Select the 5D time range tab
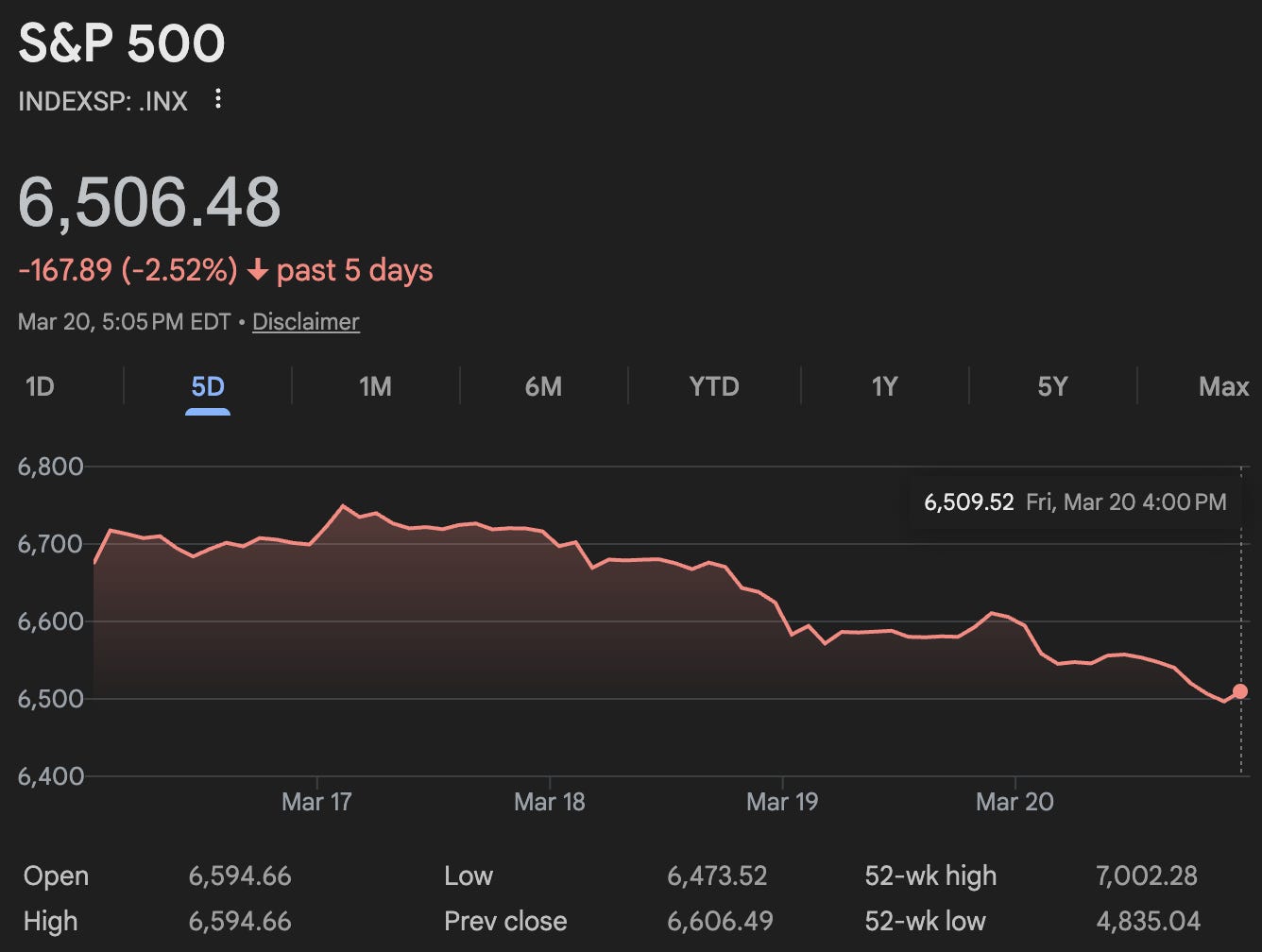The height and width of the screenshot is (952, 1262). coord(208,386)
